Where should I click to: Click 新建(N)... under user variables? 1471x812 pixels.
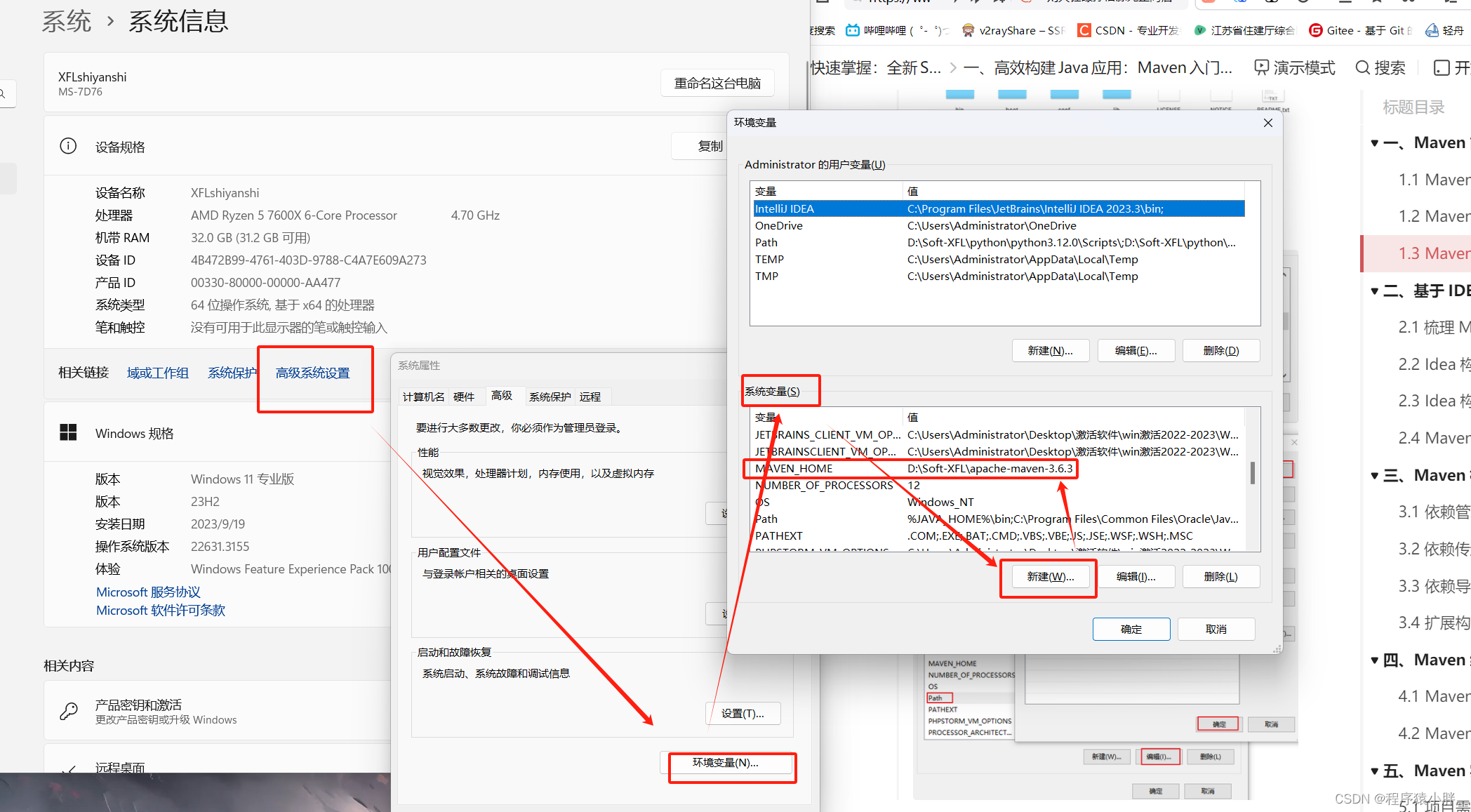1050,350
